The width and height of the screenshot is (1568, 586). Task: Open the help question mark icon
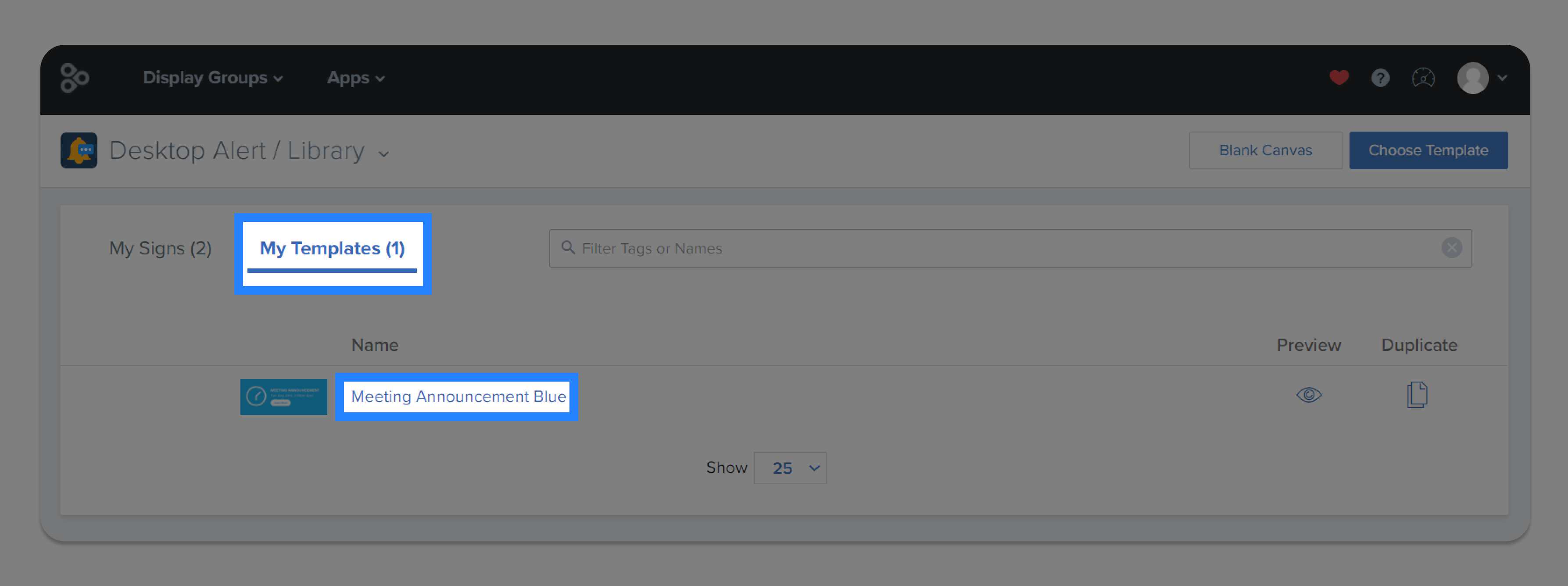click(1380, 77)
